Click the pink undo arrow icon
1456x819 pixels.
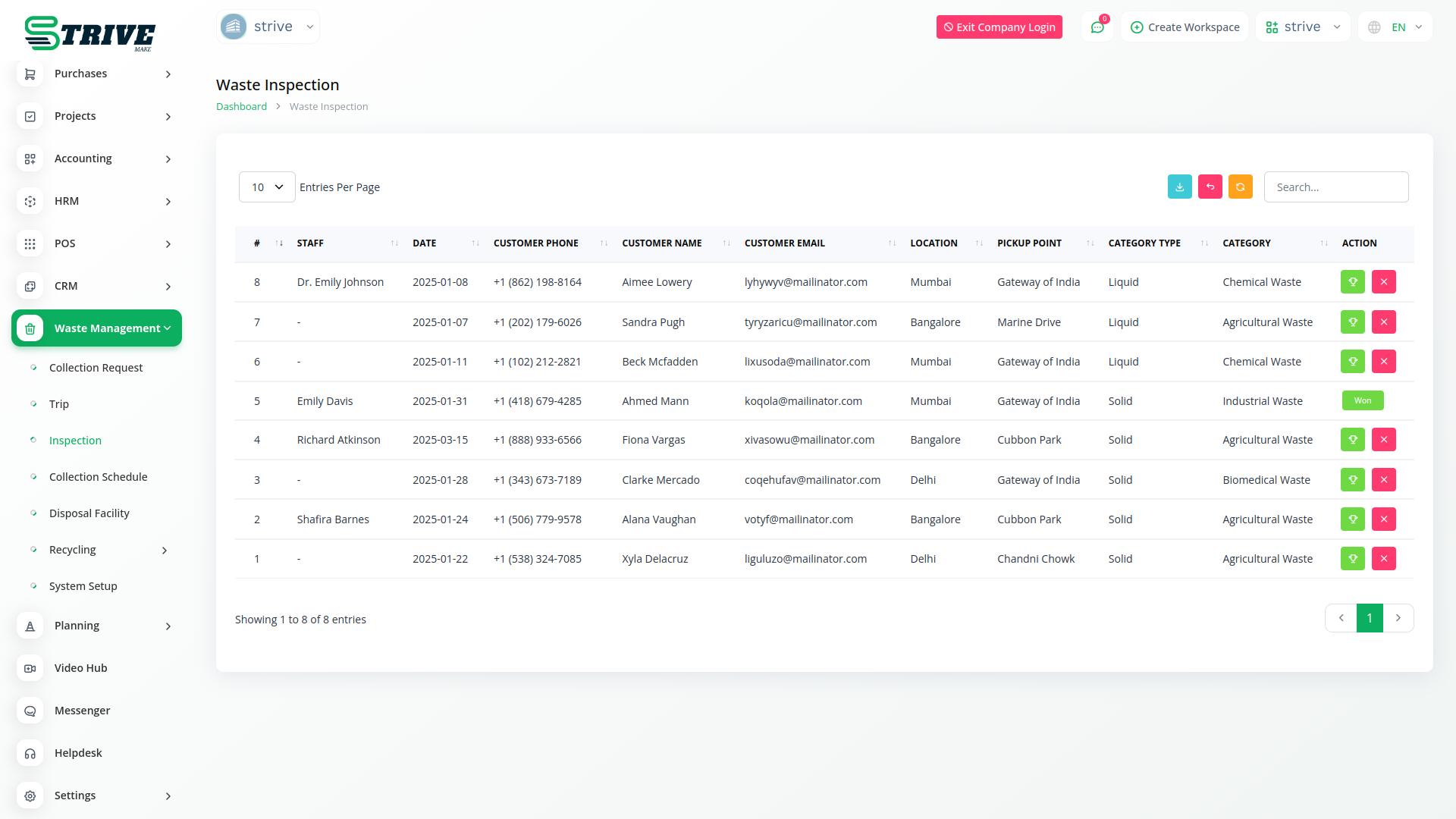click(x=1210, y=187)
